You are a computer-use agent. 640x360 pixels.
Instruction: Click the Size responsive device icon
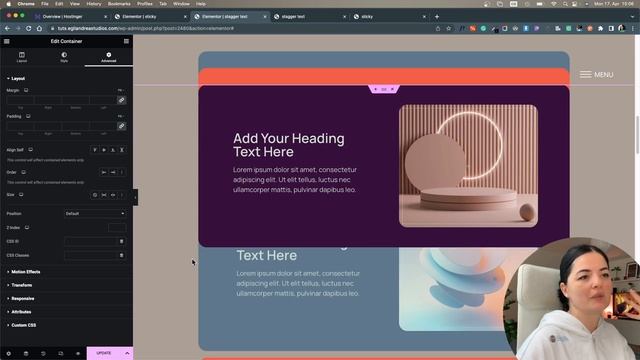click(21, 195)
